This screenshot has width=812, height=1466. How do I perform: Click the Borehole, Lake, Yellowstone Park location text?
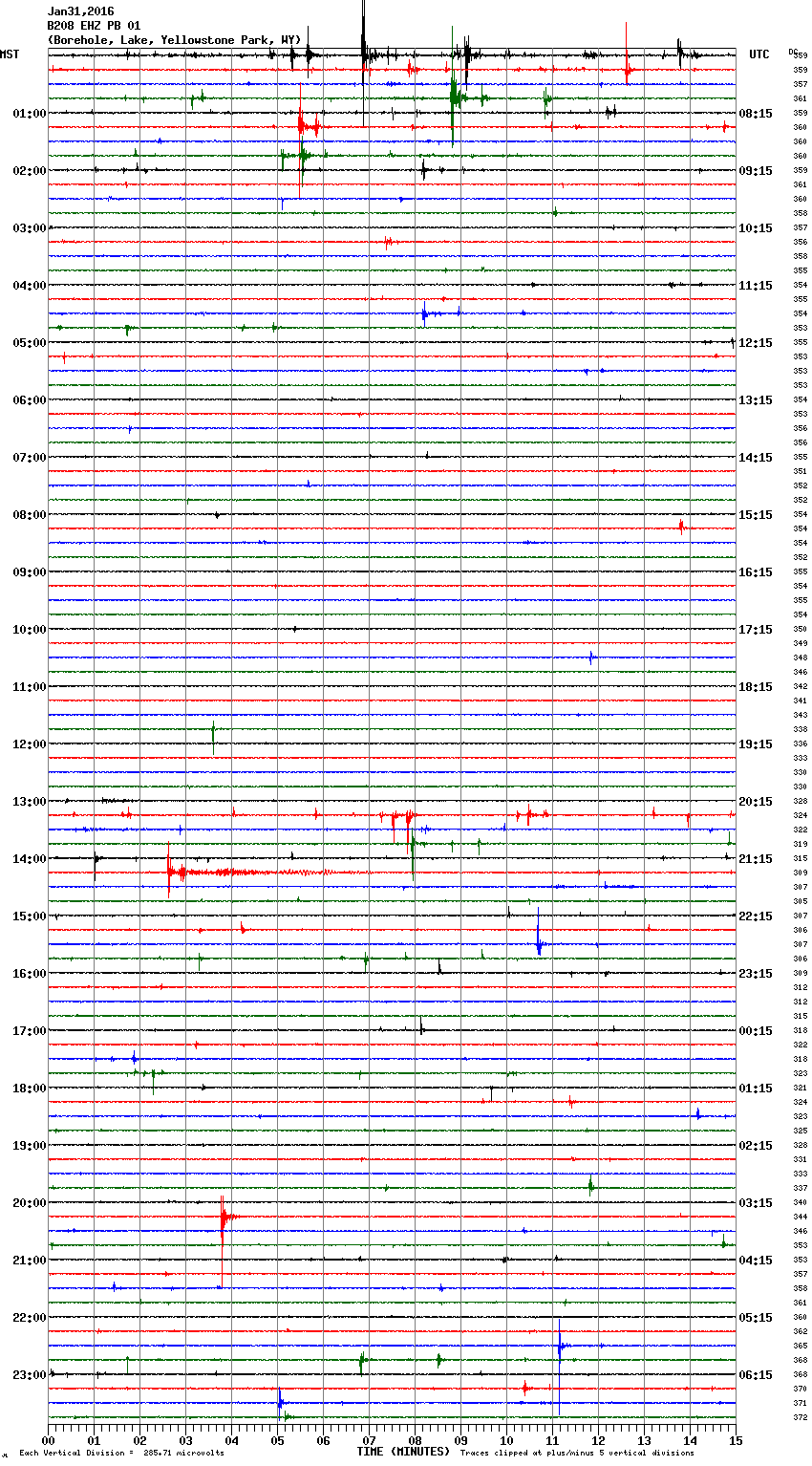coord(174,40)
